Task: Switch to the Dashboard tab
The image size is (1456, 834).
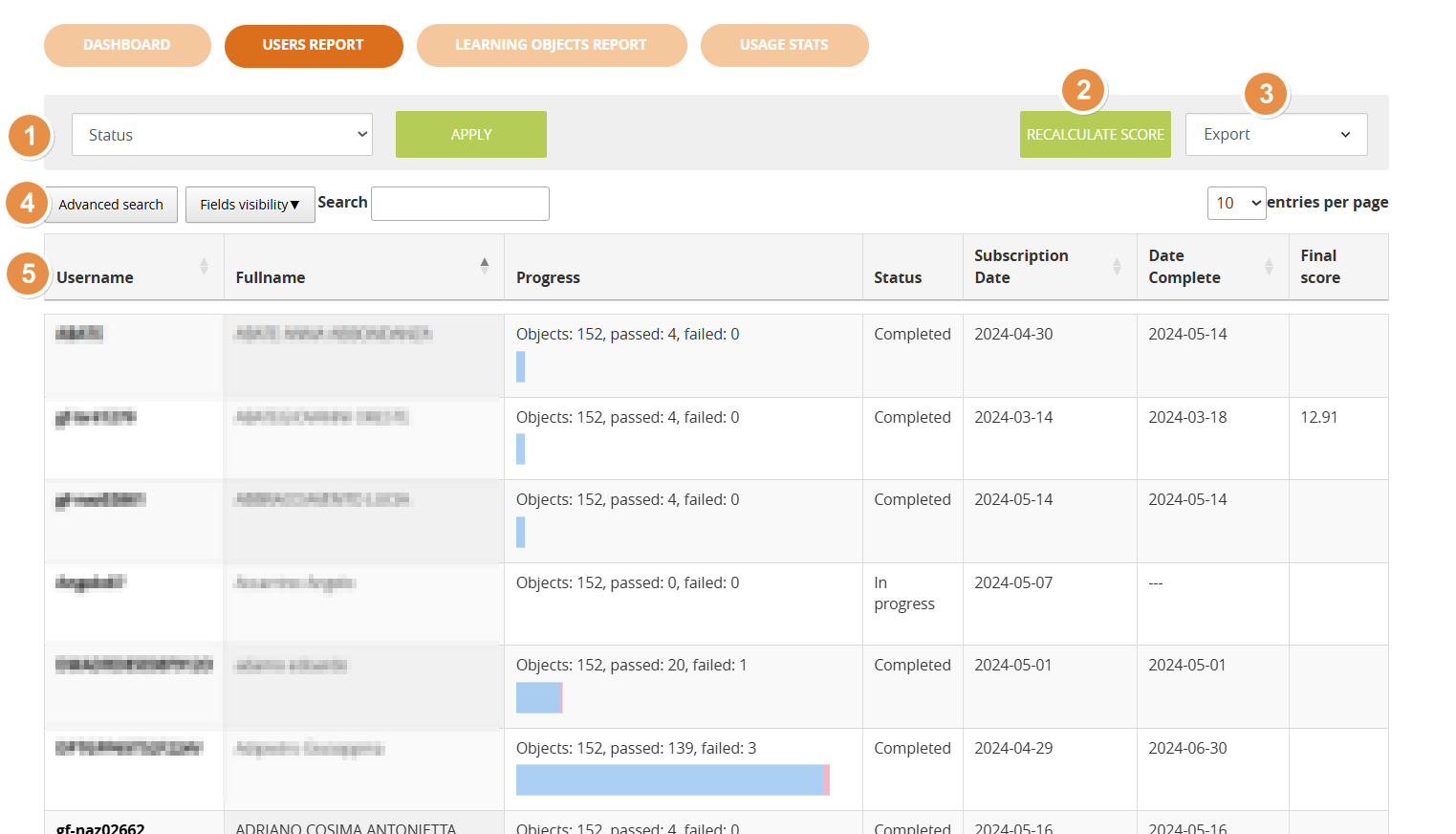Action: [127, 45]
